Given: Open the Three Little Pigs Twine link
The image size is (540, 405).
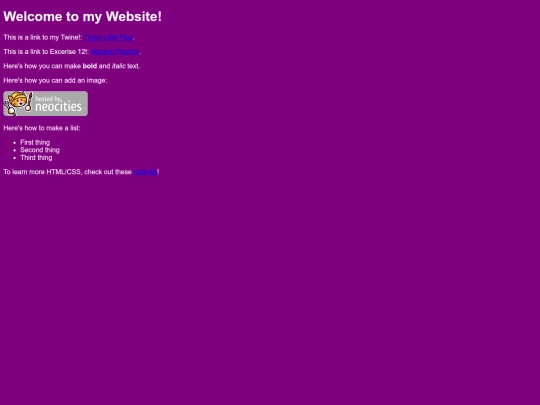Looking at the screenshot, I should tap(108, 37).
